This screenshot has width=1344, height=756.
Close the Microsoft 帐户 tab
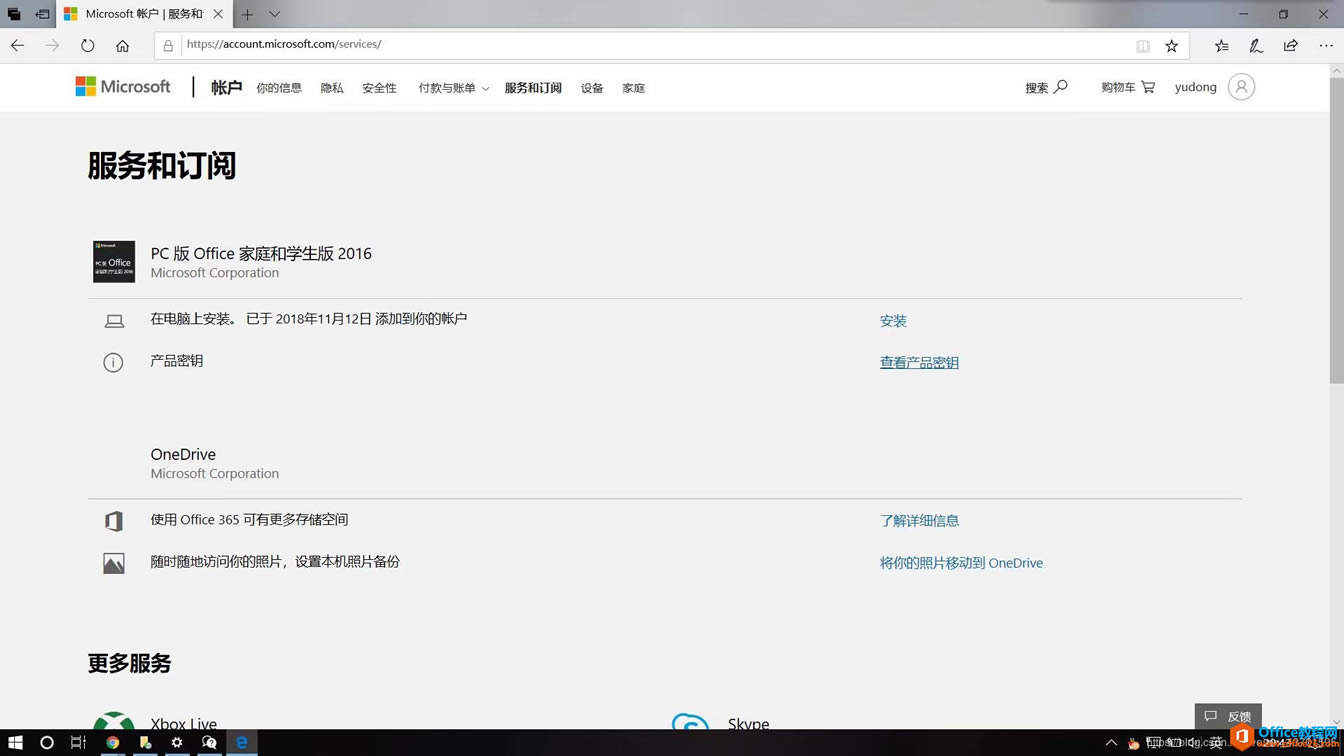218,14
